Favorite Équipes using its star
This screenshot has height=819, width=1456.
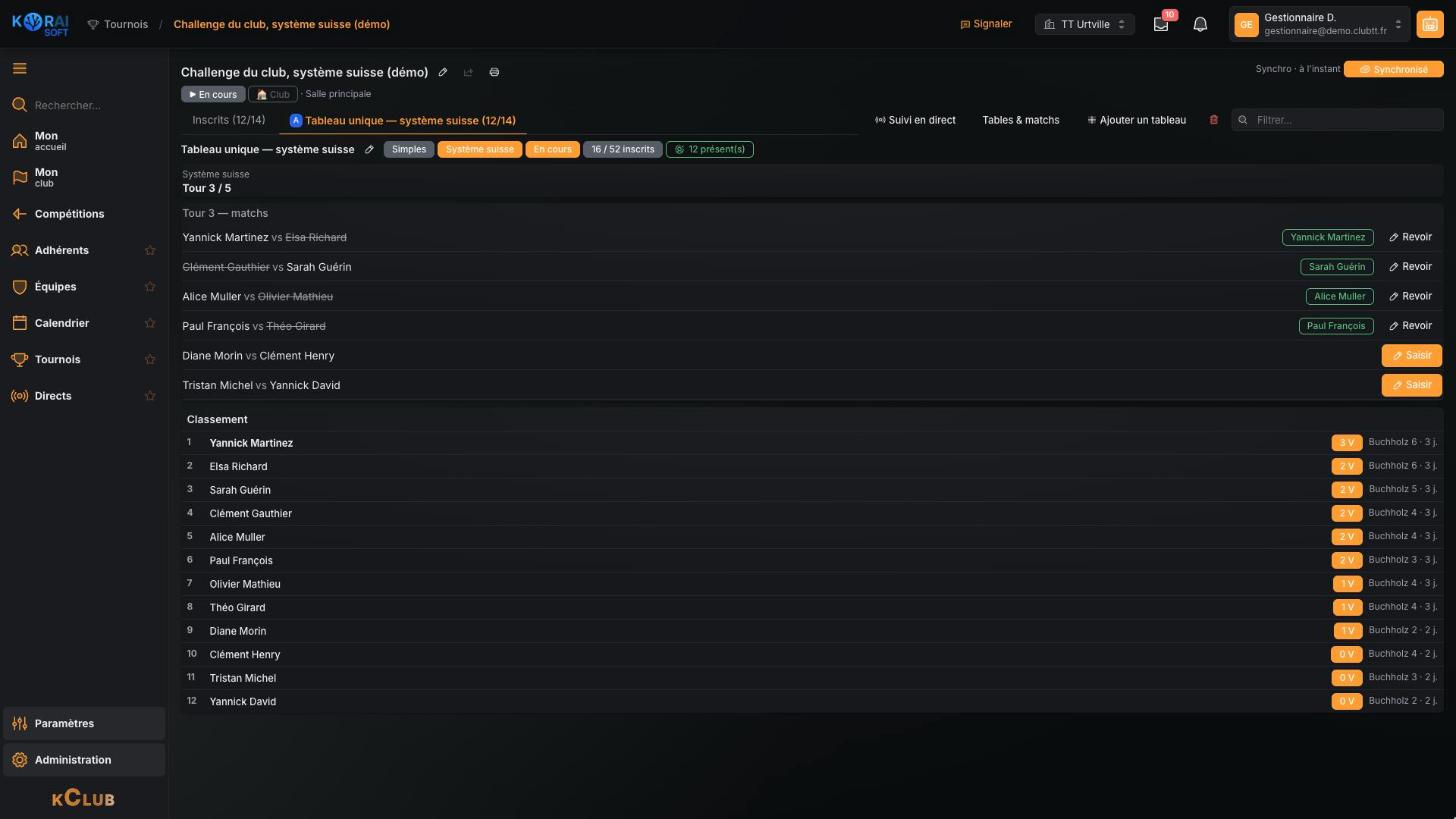150,287
